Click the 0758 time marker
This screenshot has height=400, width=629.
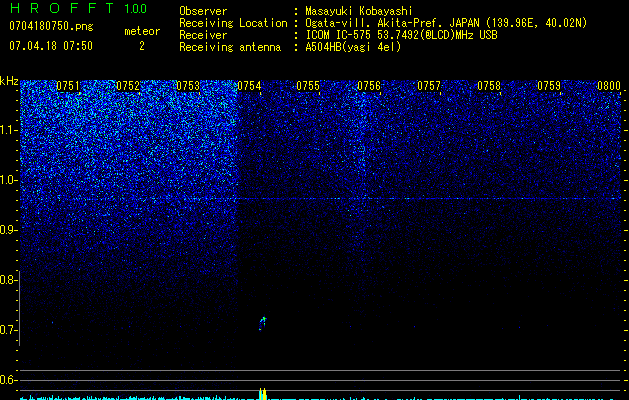point(489,86)
